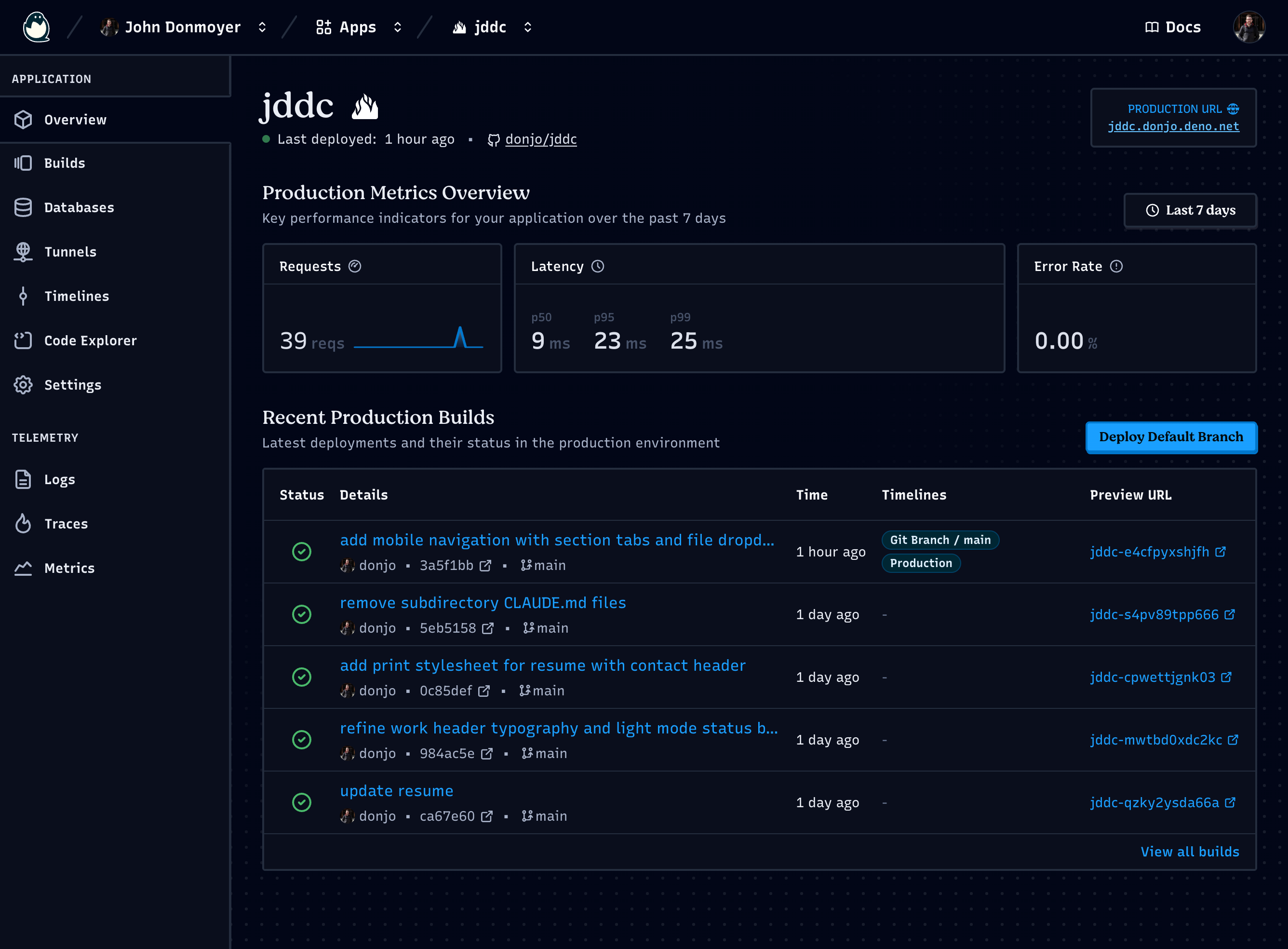Open the Timelines panel
Viewport: 1288px width, 949px height.
click(x=76, y=296)
